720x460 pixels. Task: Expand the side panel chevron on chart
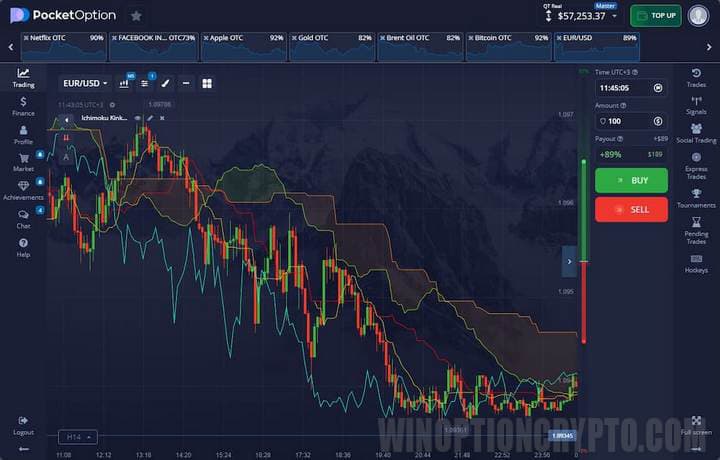[x=569, y=261]
